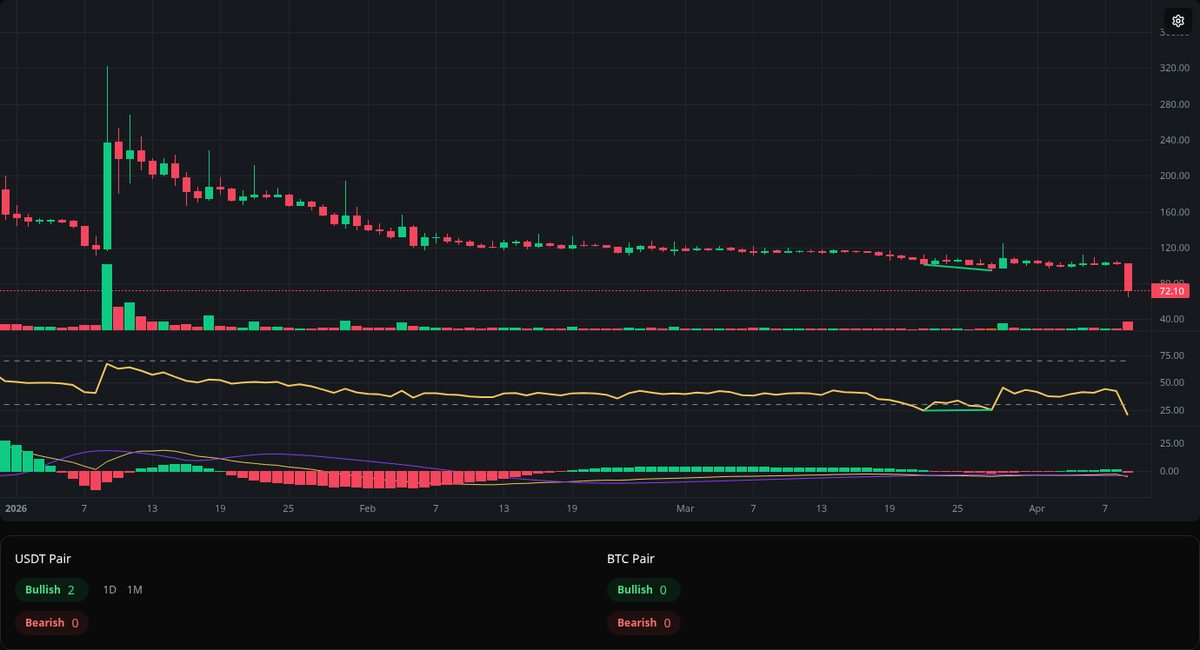The height and width of the screenshot is (650, 1200).
Task: Click the Feb date axis label
Action: click(367, 509)
